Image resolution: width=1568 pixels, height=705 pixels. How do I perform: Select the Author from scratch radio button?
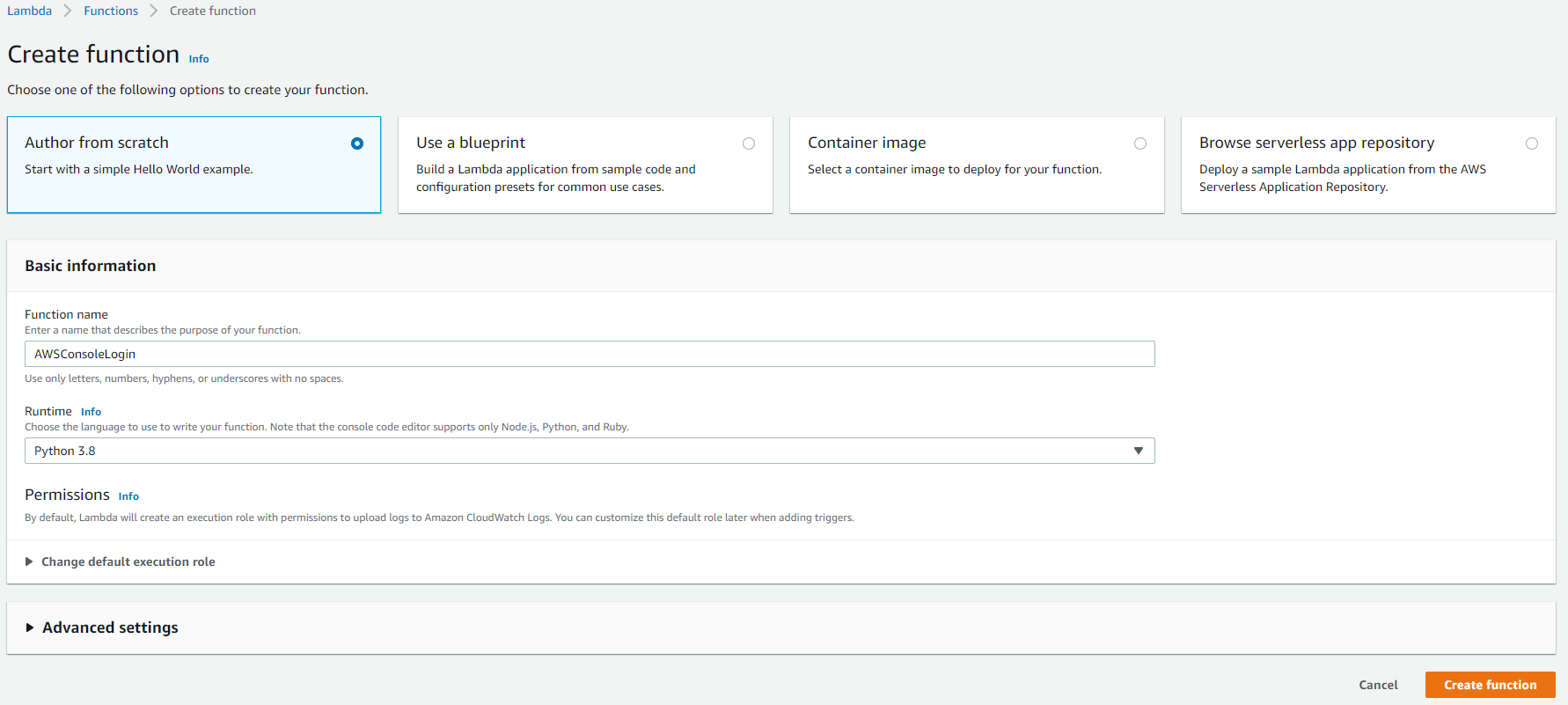coord(357,143)
